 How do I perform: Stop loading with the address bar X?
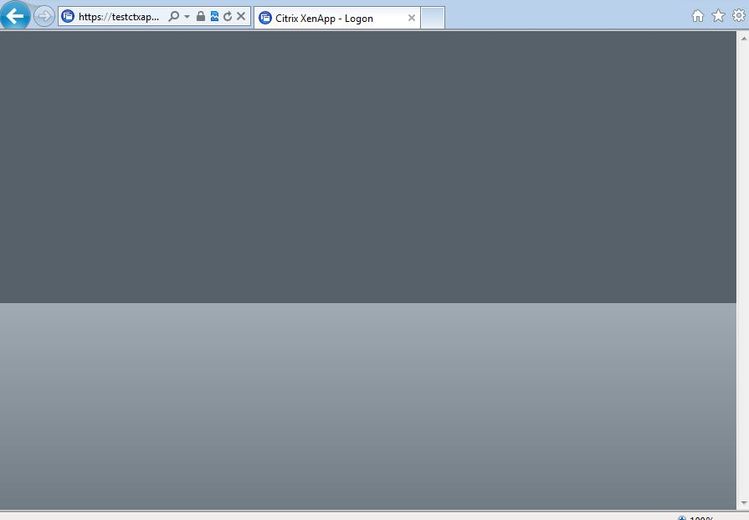tap(241, 16)
